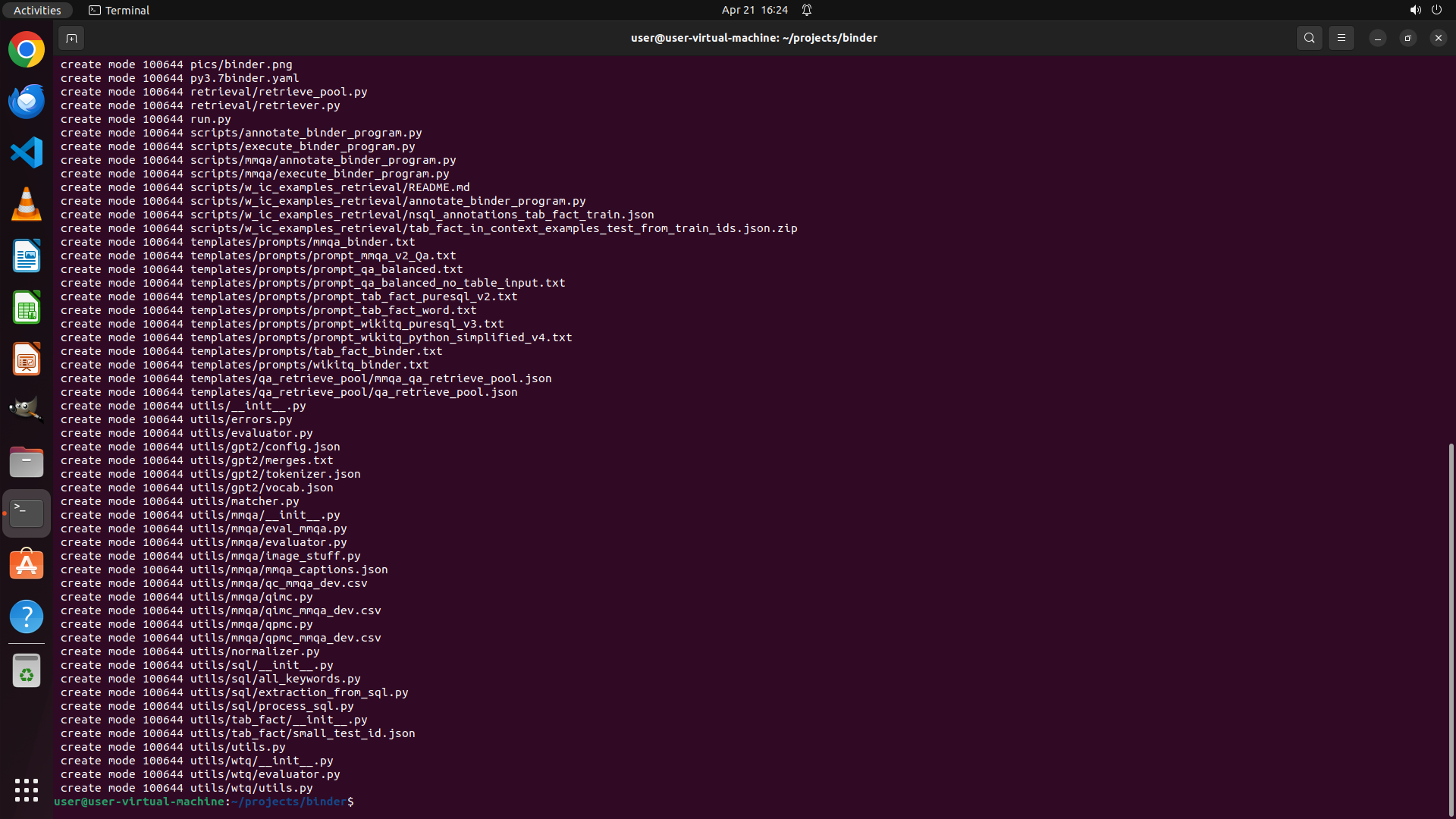The height and width of the screenshot is (819, 1456).
Task: Launch GIMP image editor
Action: [27, 410]
